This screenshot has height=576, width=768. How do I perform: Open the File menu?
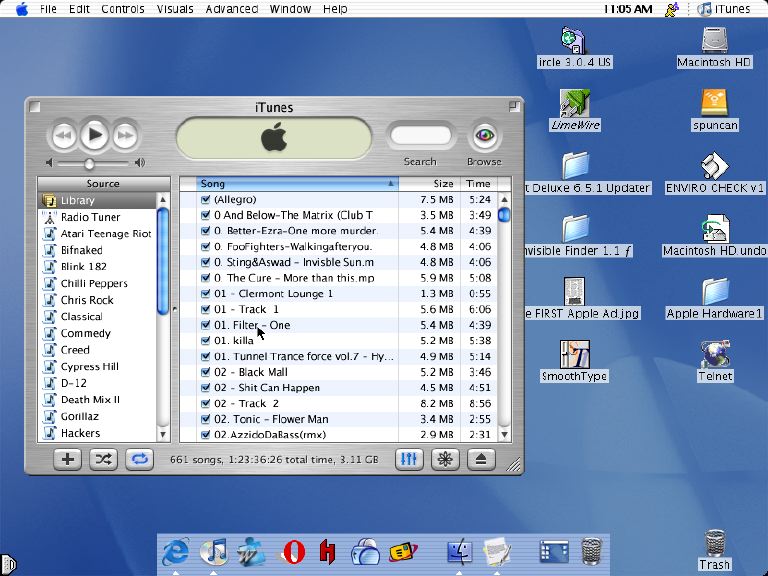click(48, 9)
